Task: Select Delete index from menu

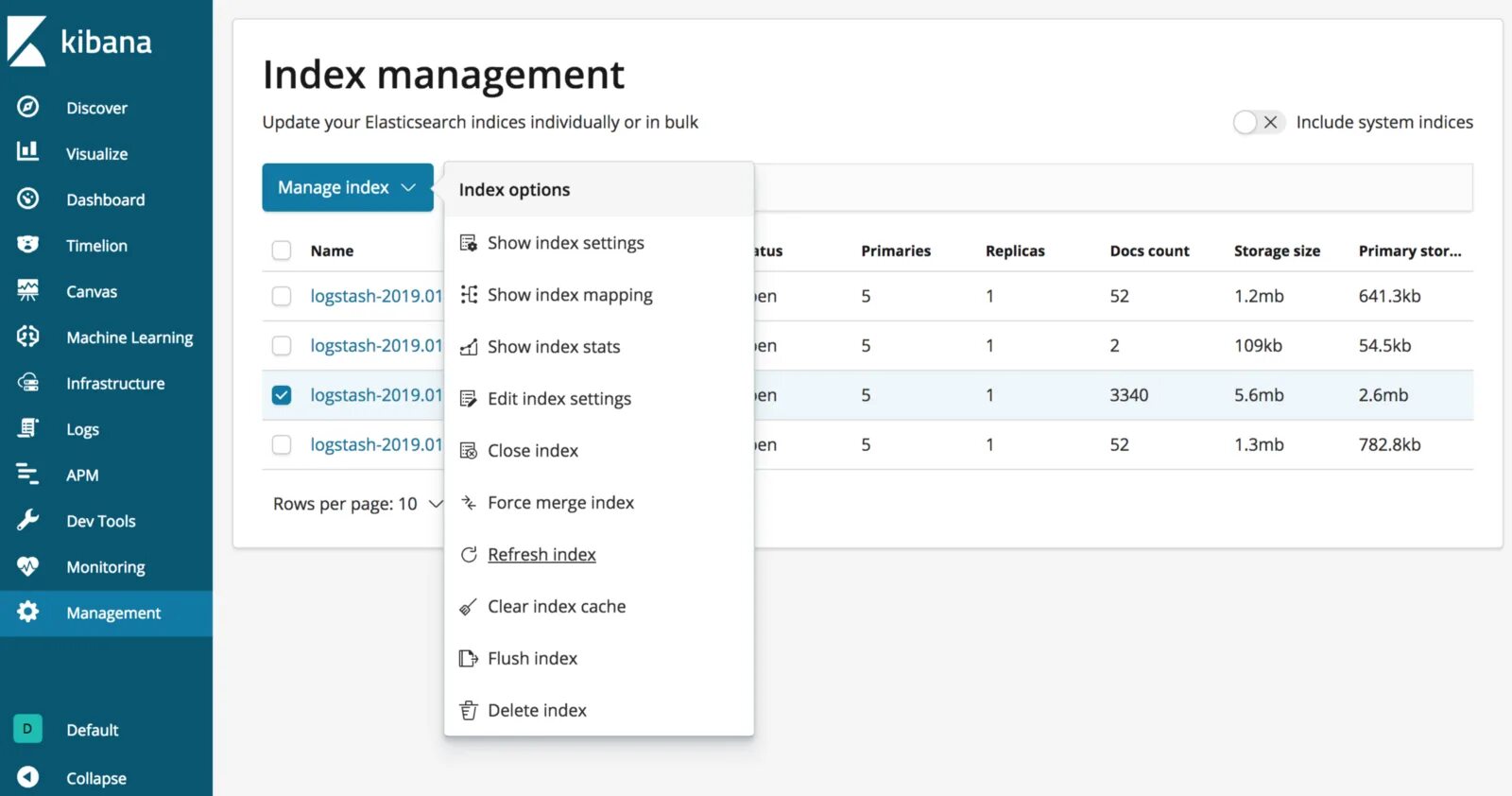Action: tap(537, 710)
